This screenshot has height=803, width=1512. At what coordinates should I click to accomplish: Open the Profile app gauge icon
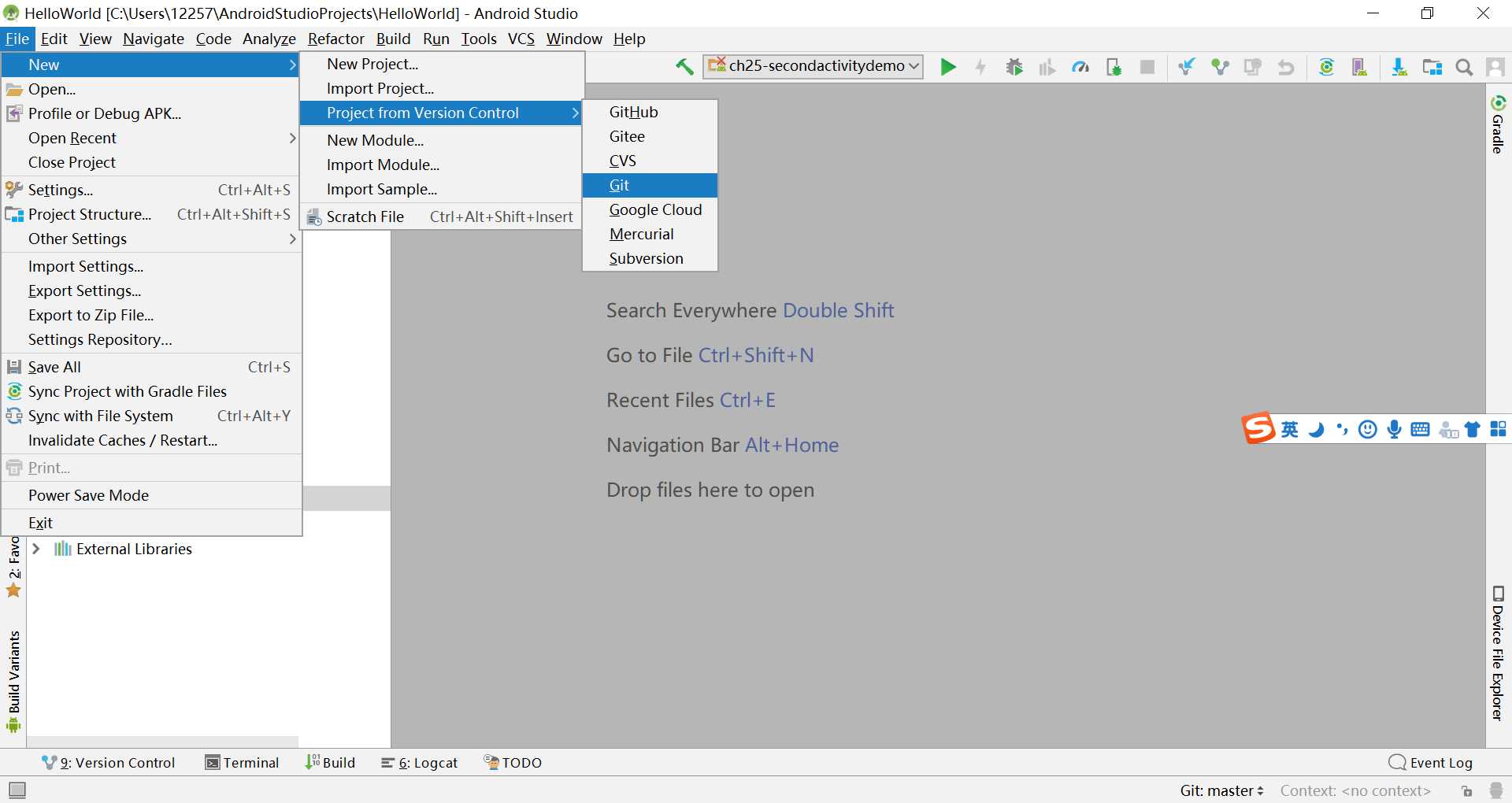1080,67
